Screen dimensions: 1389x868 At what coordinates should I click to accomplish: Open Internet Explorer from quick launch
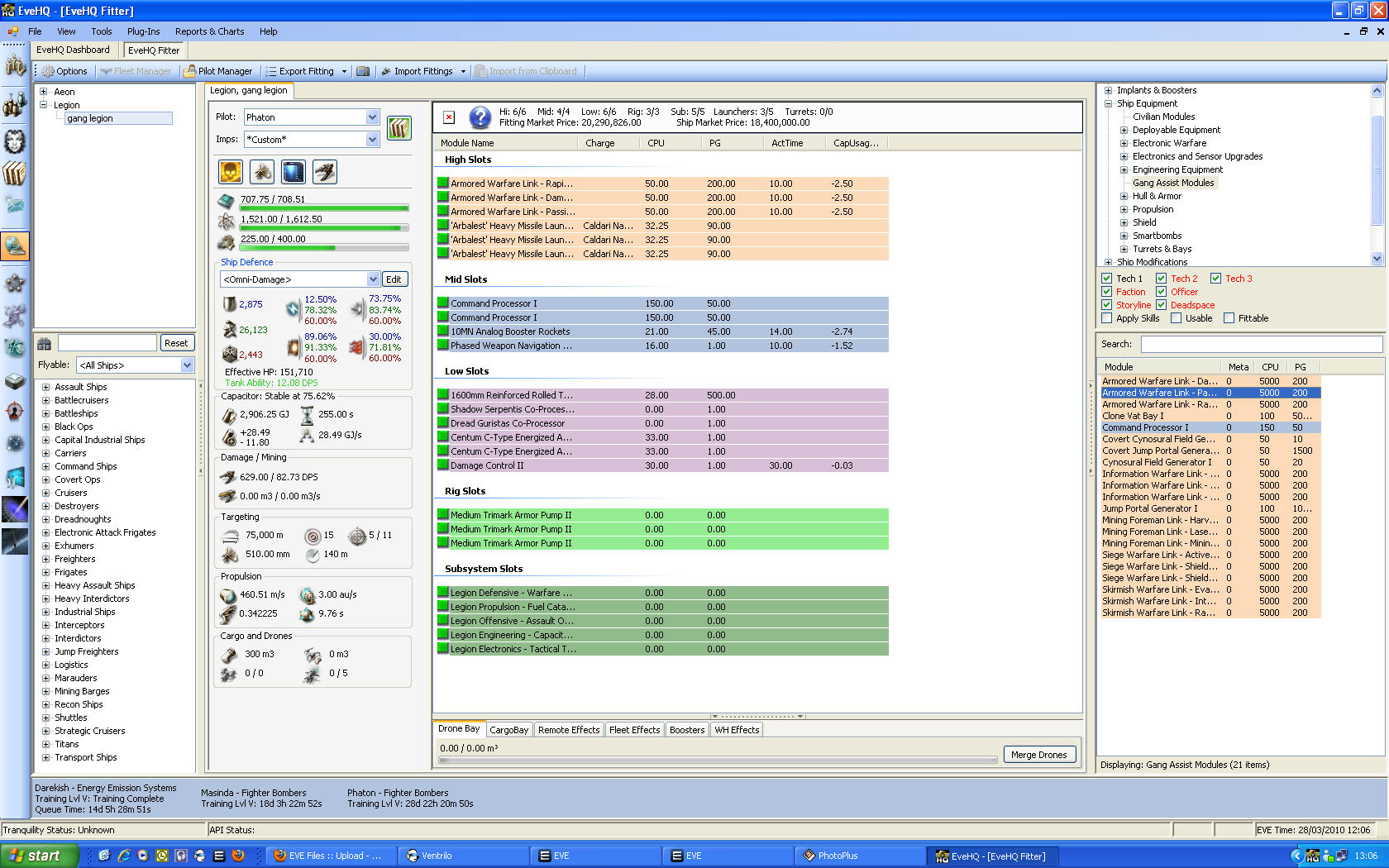point(124,856)
